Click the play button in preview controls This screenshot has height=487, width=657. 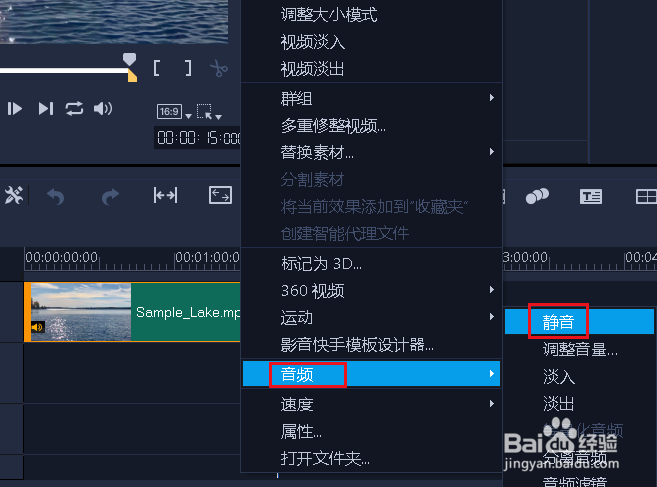tap(15, 109)
